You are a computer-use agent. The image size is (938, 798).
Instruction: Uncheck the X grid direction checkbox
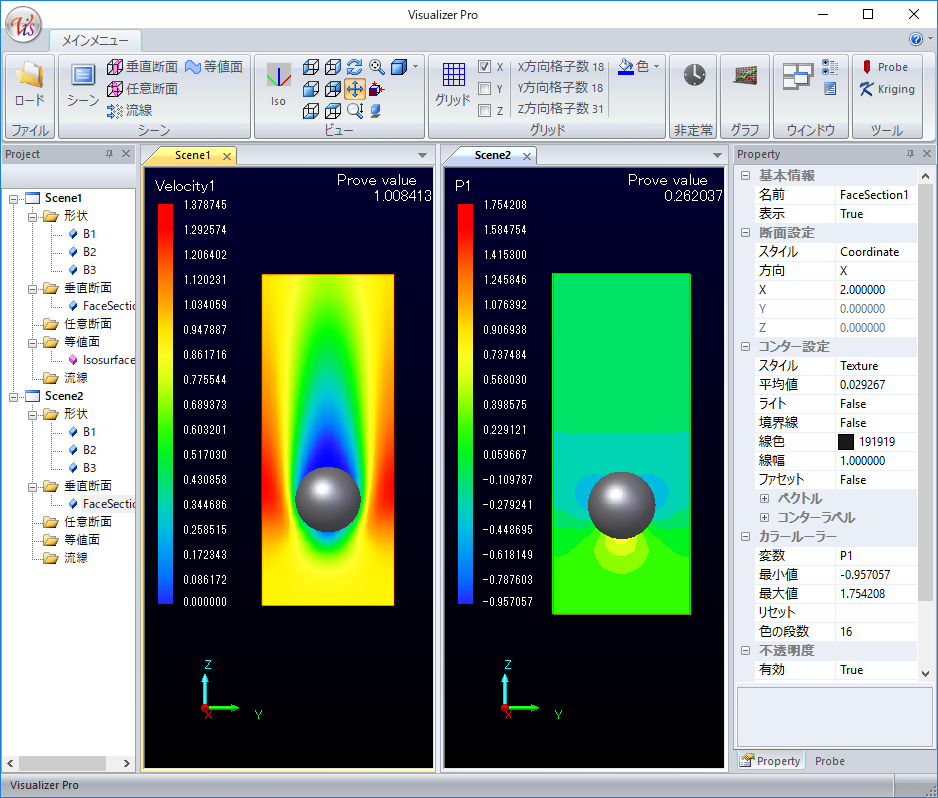485,67
